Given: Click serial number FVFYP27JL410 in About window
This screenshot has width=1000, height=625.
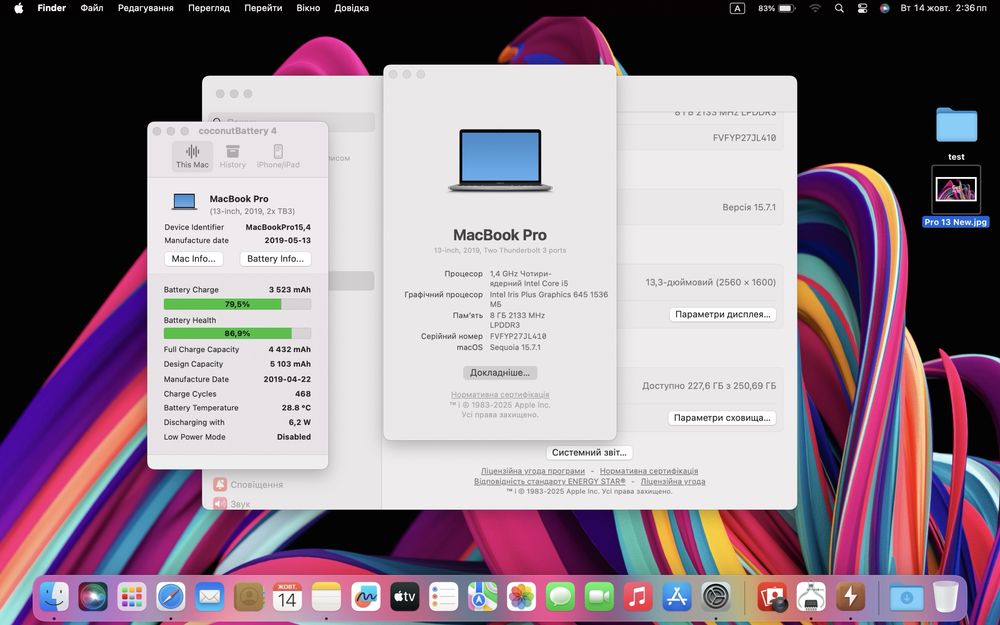Looking at the screenshot, I should coord(518,336).
